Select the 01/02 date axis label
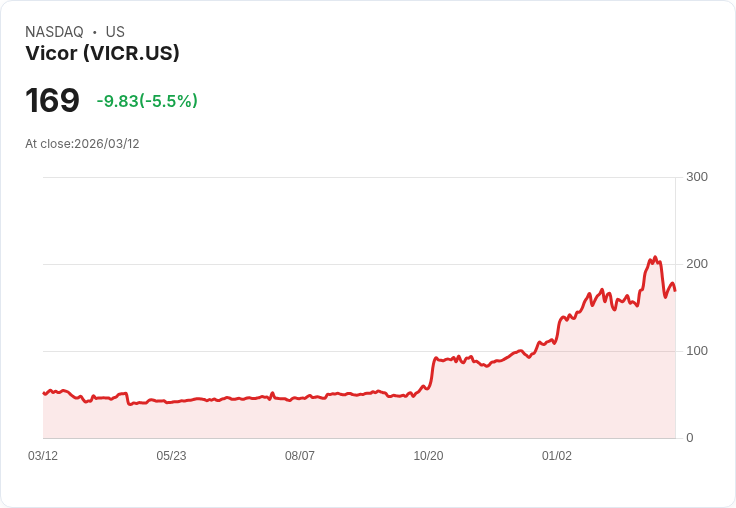This screenshot has height=508, width=736. click(557, 455)
